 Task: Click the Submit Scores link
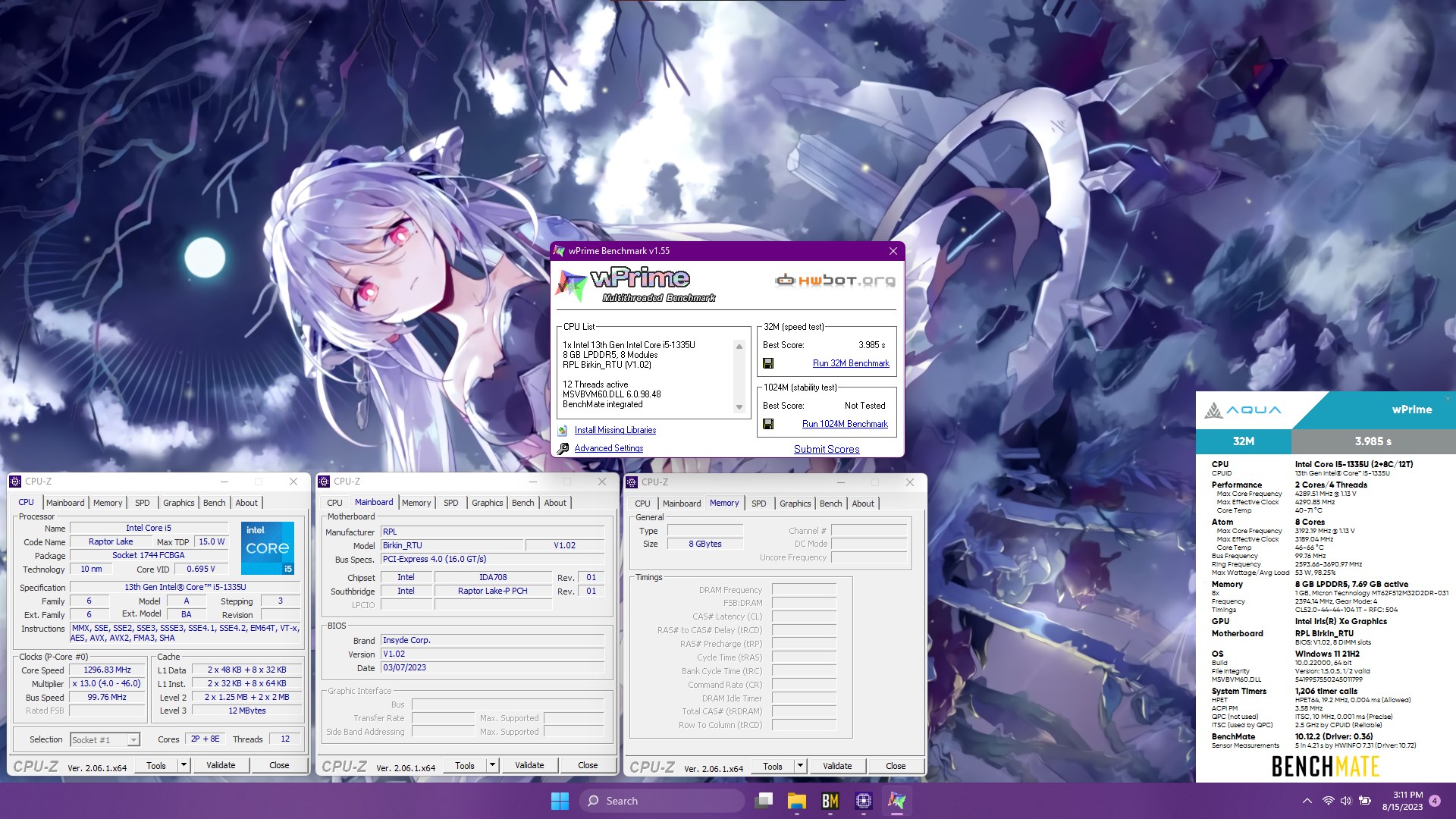coord(827,449)
